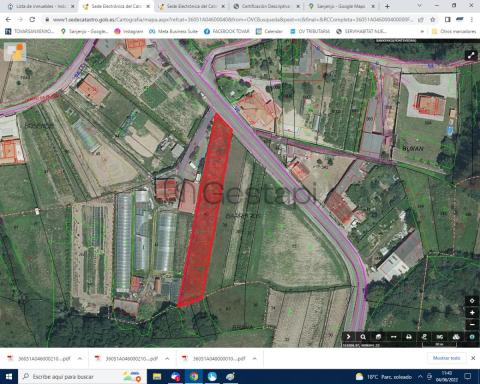Open second downloaded PDF file
The width and height of the screenshot is (480, 384).
[x=127, y=359]
